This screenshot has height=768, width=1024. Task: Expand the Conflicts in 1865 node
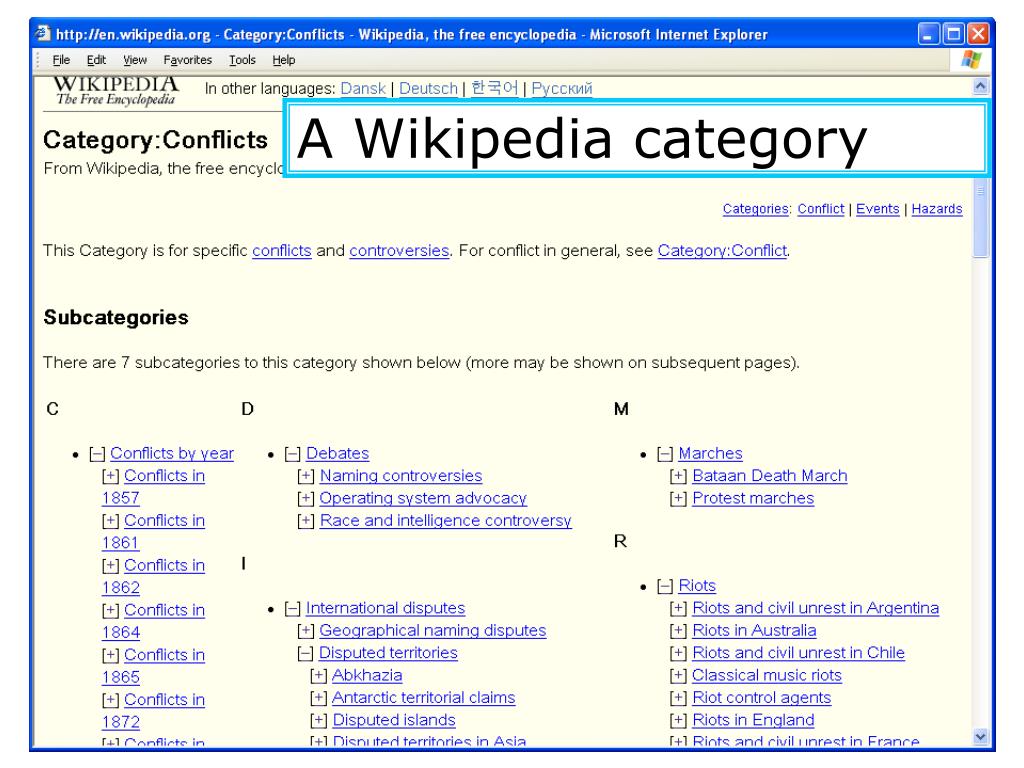[110, 655]
